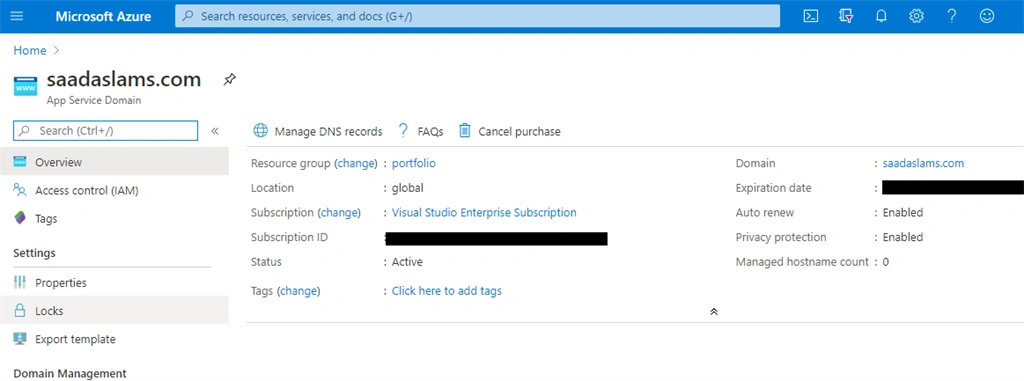Pin saadaslams.com to dashboard
The width and height of the screenshot is (1024, 381).
(x=229, y=80)
